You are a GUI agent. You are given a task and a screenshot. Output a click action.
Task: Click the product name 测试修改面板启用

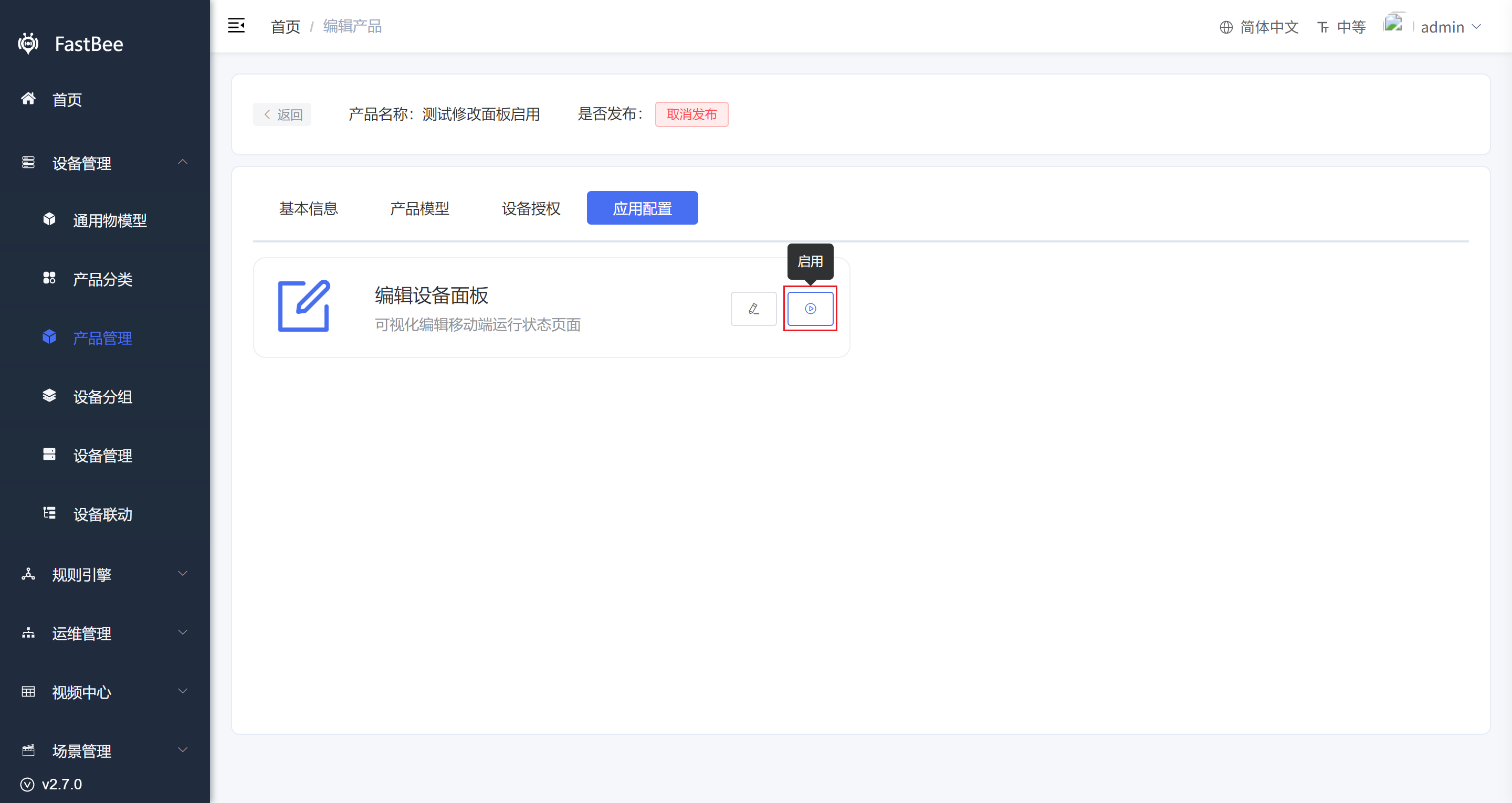tap(481, 114)
